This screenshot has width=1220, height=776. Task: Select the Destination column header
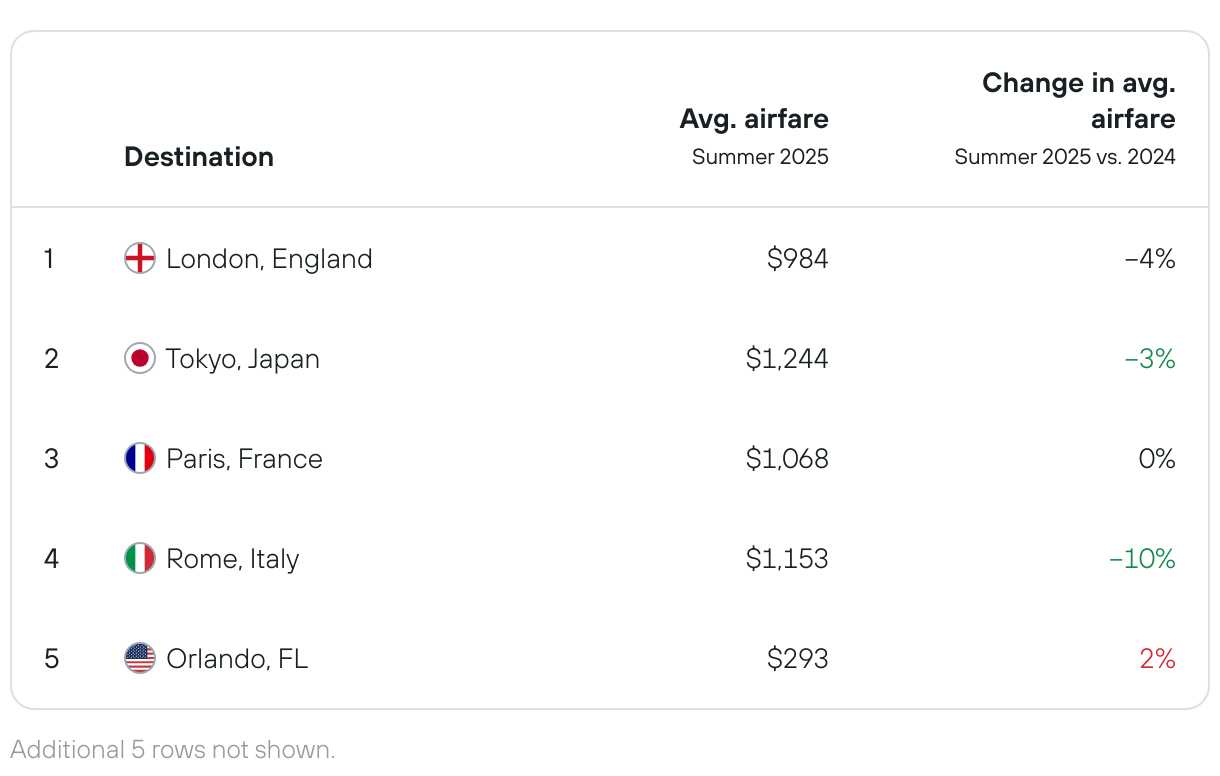point(199,157)
